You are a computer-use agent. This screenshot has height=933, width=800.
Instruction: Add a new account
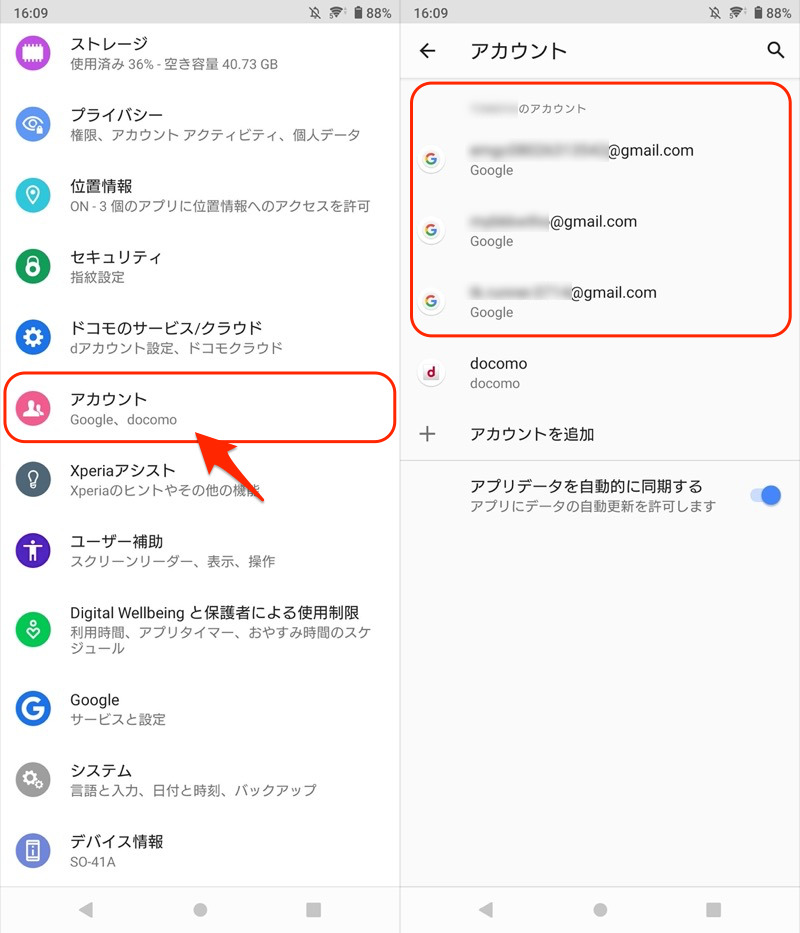coord(600,434)
